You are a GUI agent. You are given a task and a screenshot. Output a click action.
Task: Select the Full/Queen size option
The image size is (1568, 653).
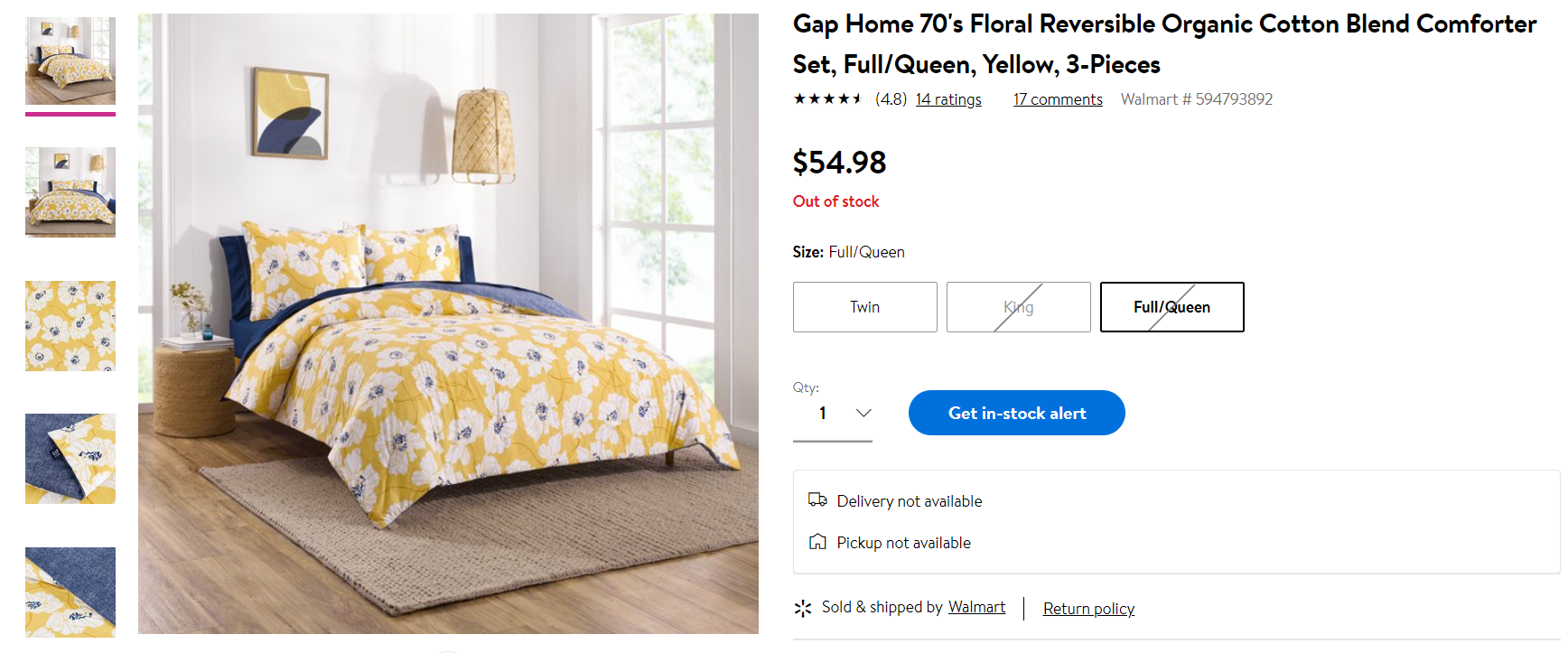[1171, 307]
